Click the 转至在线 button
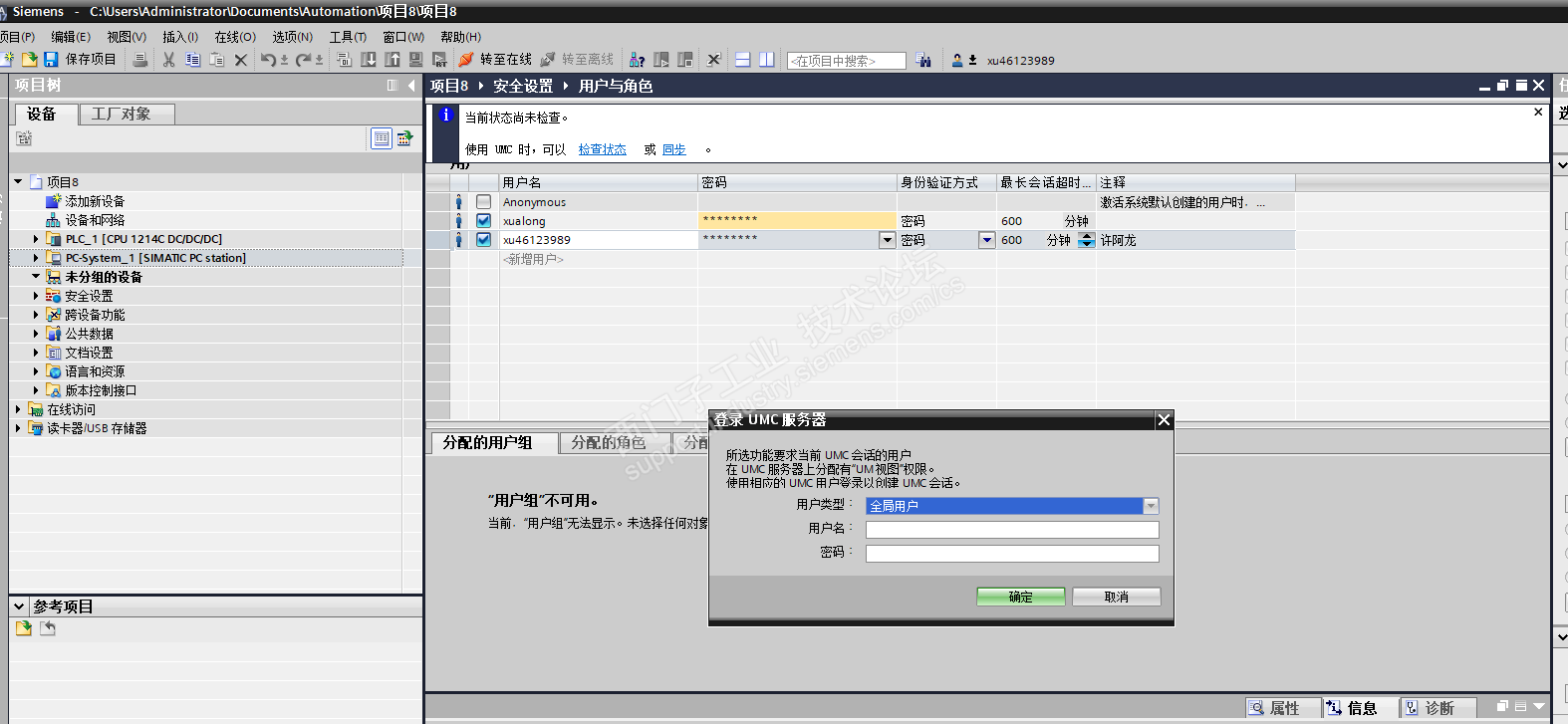Image resolution: width=1568 pixels, height=724 pixels. pyautogui.click(x=495, y=60)
